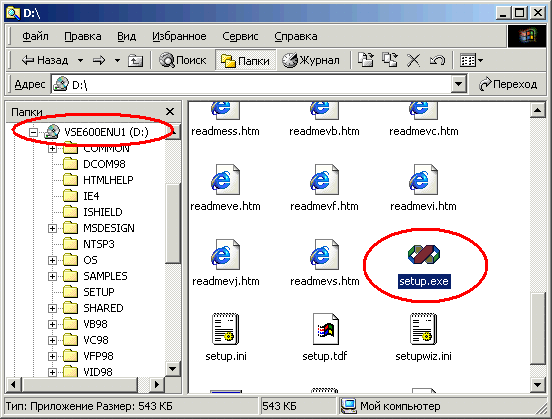
Task: Select the setup.tdf file icon
Action: click(x=325, y=329)
